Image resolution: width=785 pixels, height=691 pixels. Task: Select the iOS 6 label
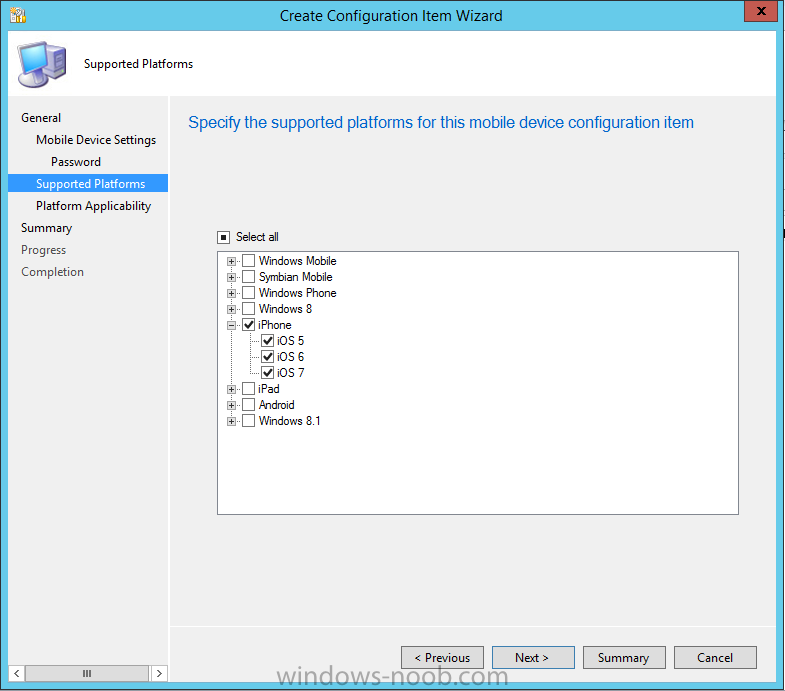pyautogui.click(x=290, y=357)
